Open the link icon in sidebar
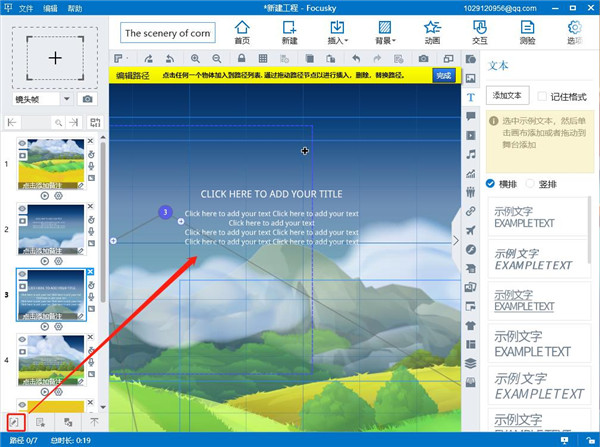Image resolution: width=600 pixels, height=447 pixels. (x=471, y=211)
